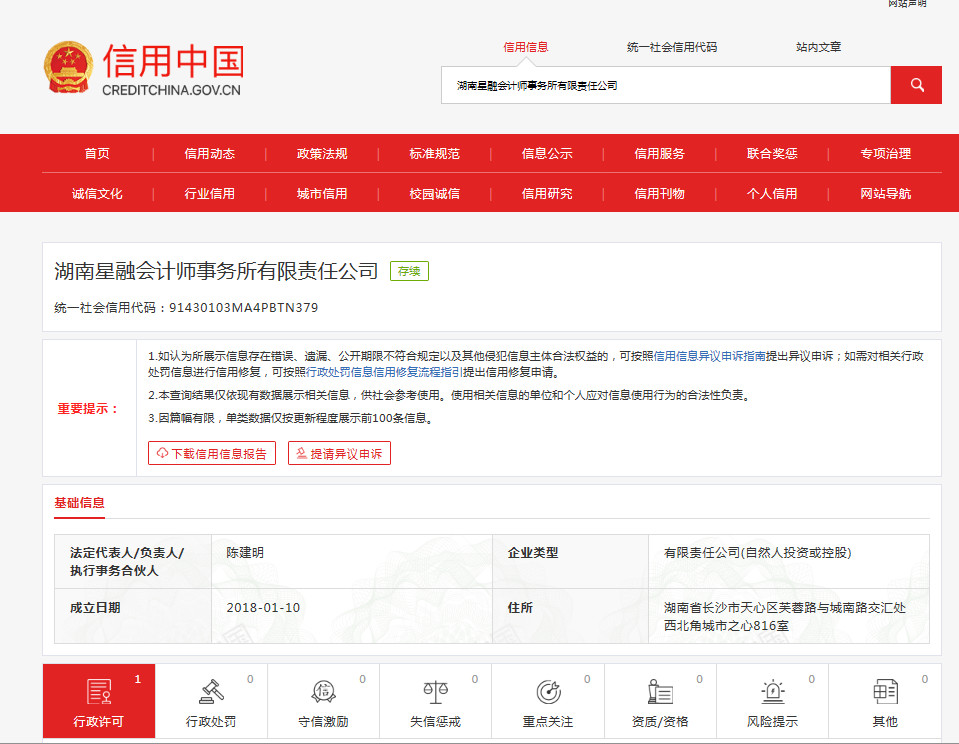The image size is (959, 744).
Task: Click the company title 湖南星融会计师事务所有限责任公司
Action: [x=217, y=271]
